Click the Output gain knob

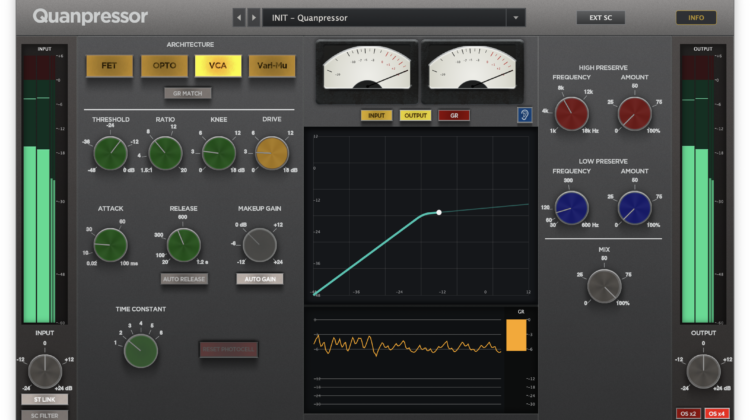(x=704, y=371)
